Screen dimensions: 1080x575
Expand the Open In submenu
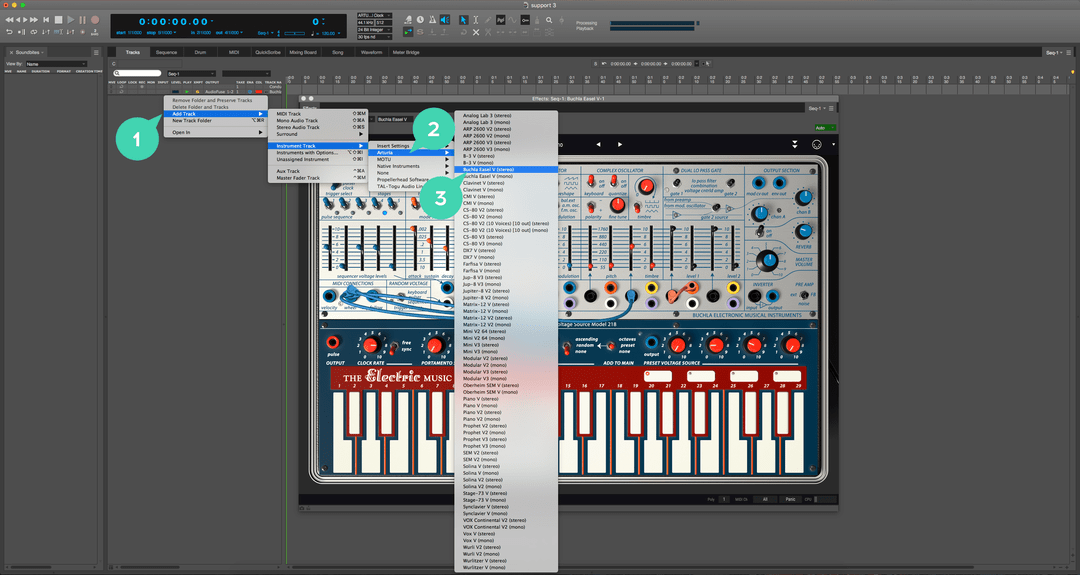tap(214, 132)
